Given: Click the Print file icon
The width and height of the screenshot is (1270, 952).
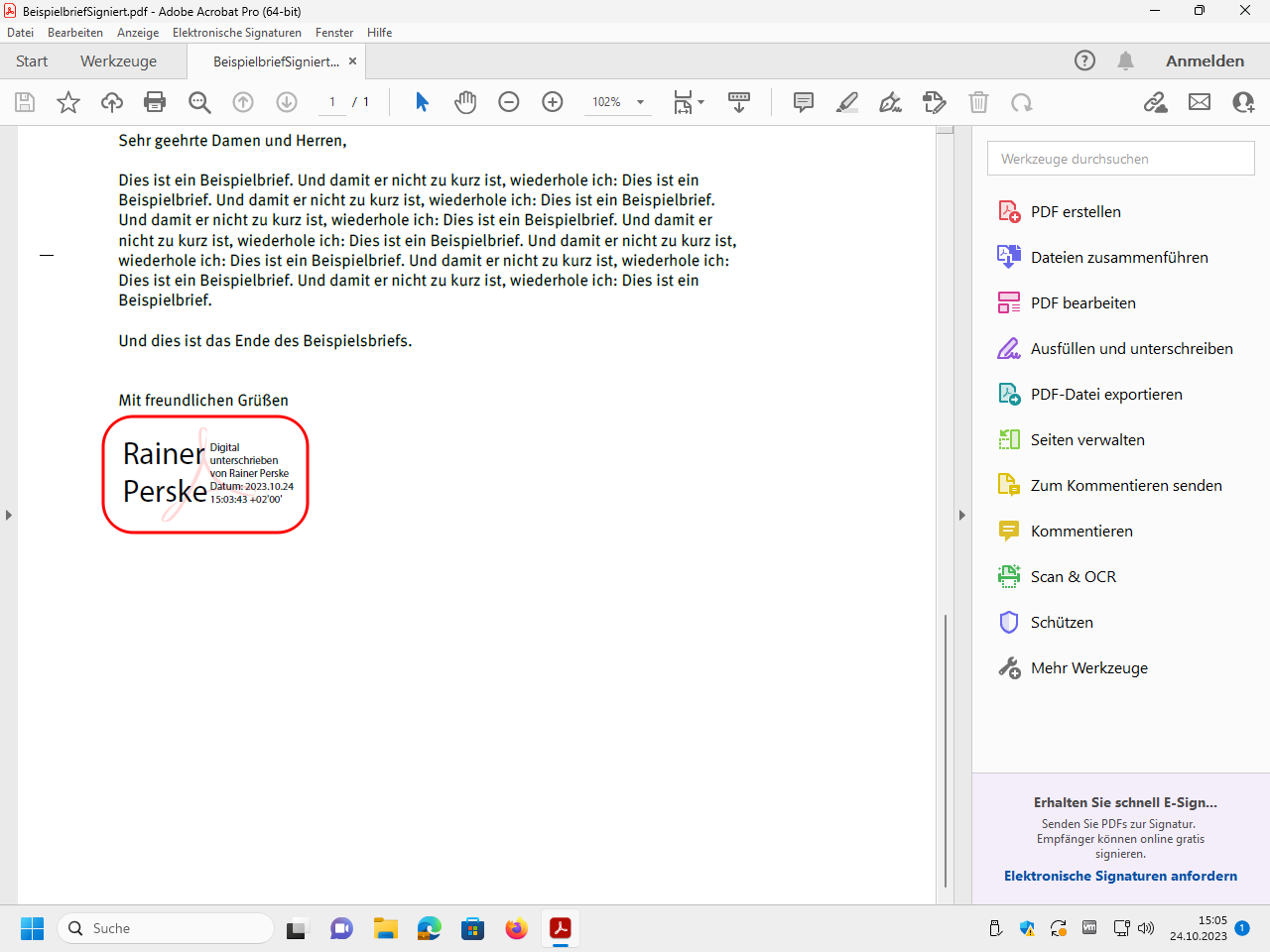Looking at the screenshot, I should 155,102.
